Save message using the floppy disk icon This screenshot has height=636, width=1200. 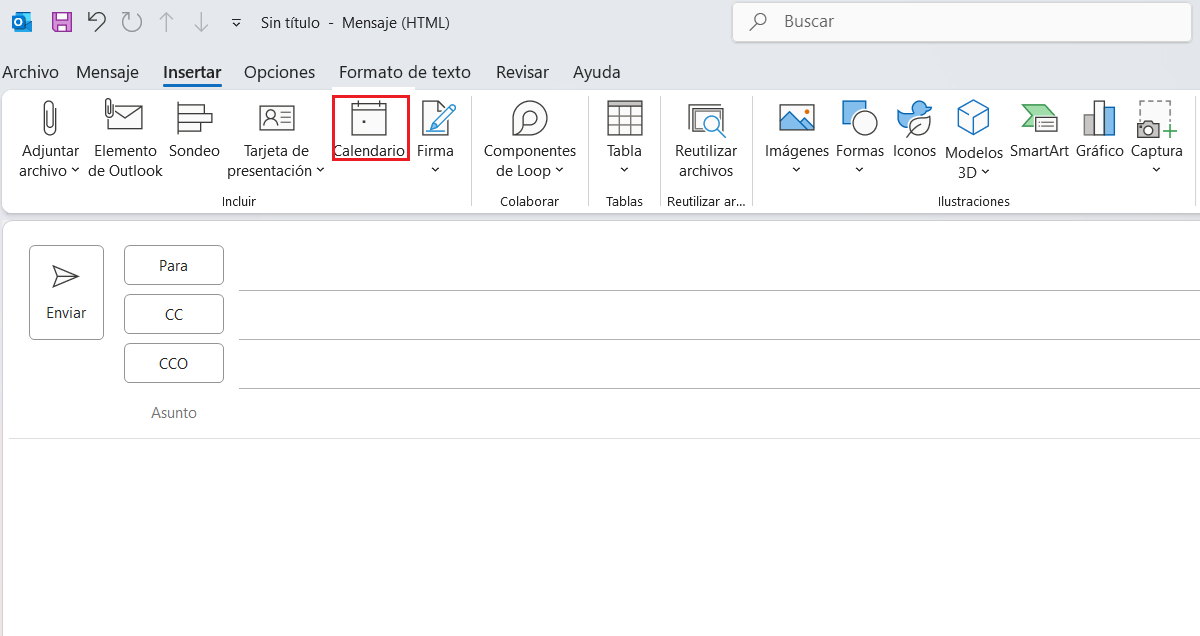62,22
